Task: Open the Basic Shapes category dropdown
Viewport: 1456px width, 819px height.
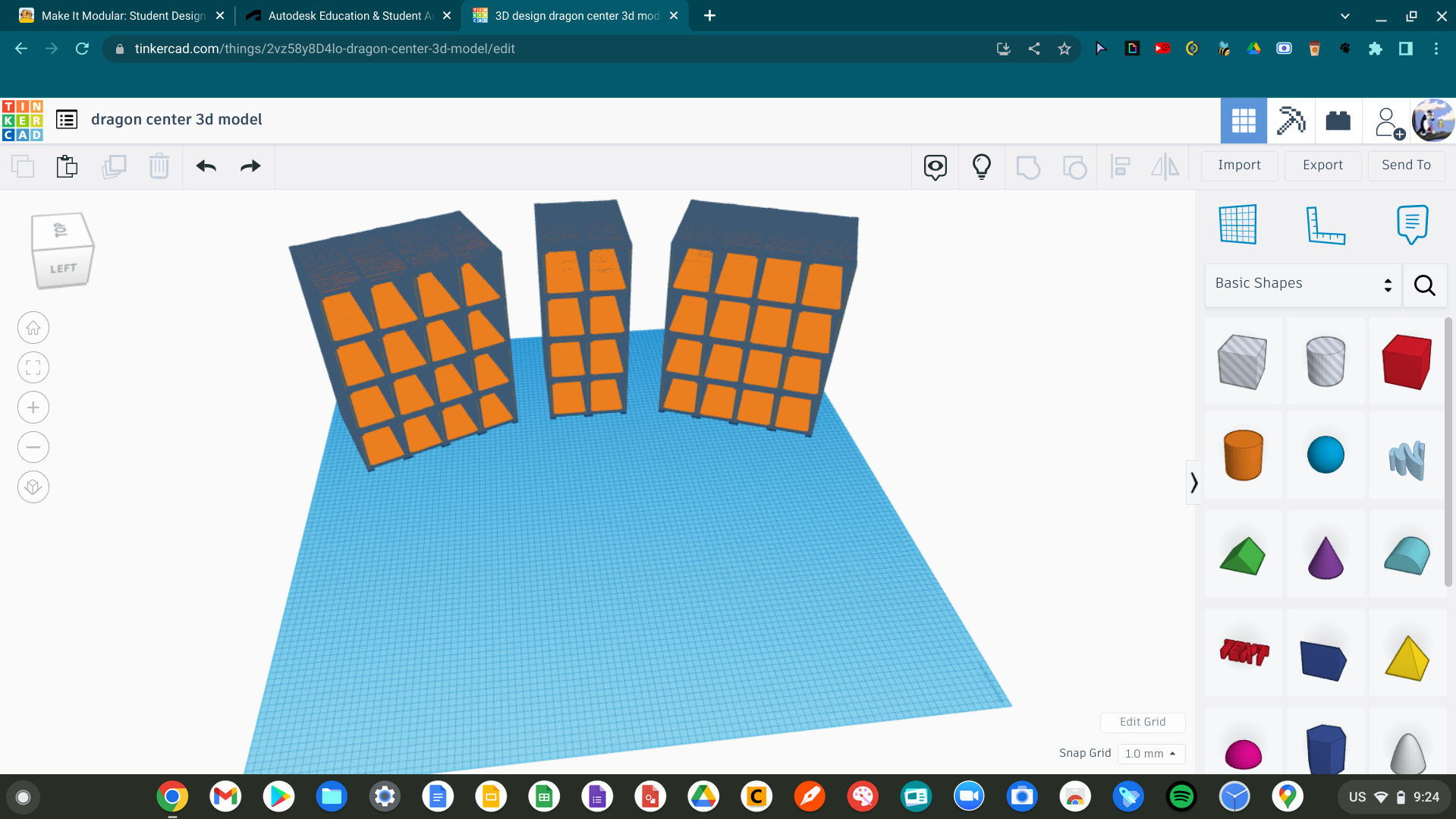Action: (x=1303, y=284)
